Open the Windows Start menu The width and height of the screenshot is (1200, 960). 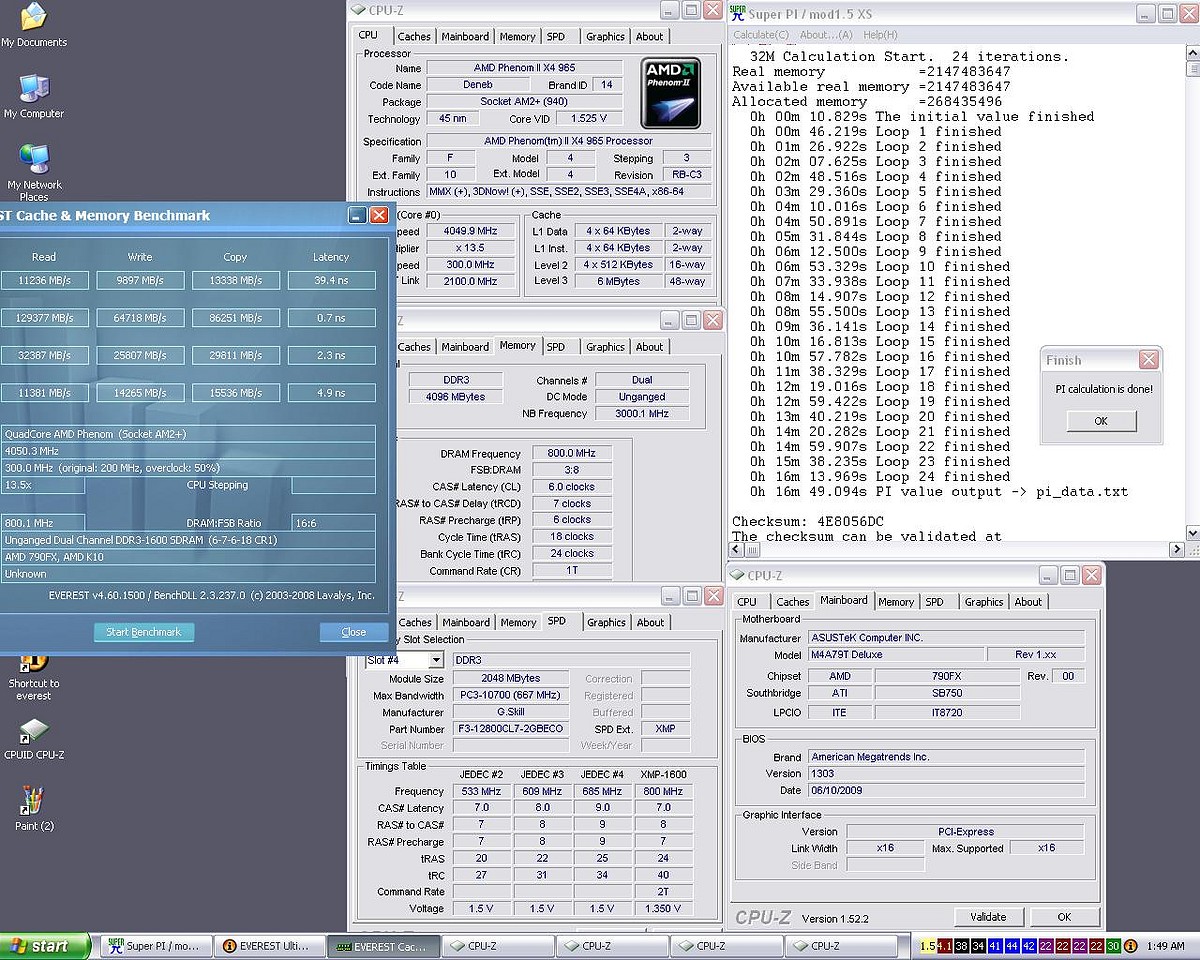(x=46, y=946)
